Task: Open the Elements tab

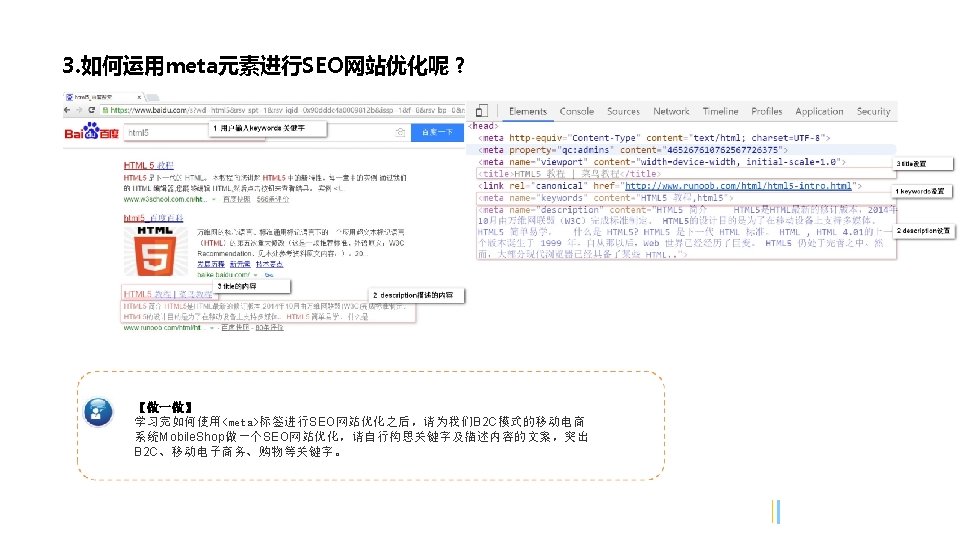Action: [528, 111]
